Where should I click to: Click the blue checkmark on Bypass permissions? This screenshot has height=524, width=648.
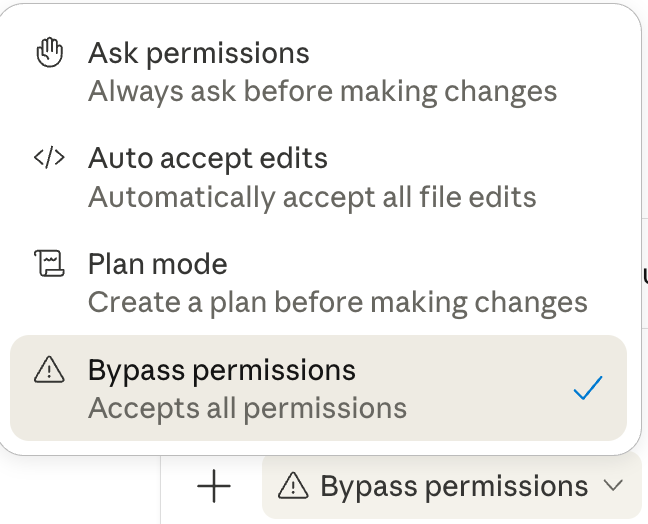pos(588,388)
